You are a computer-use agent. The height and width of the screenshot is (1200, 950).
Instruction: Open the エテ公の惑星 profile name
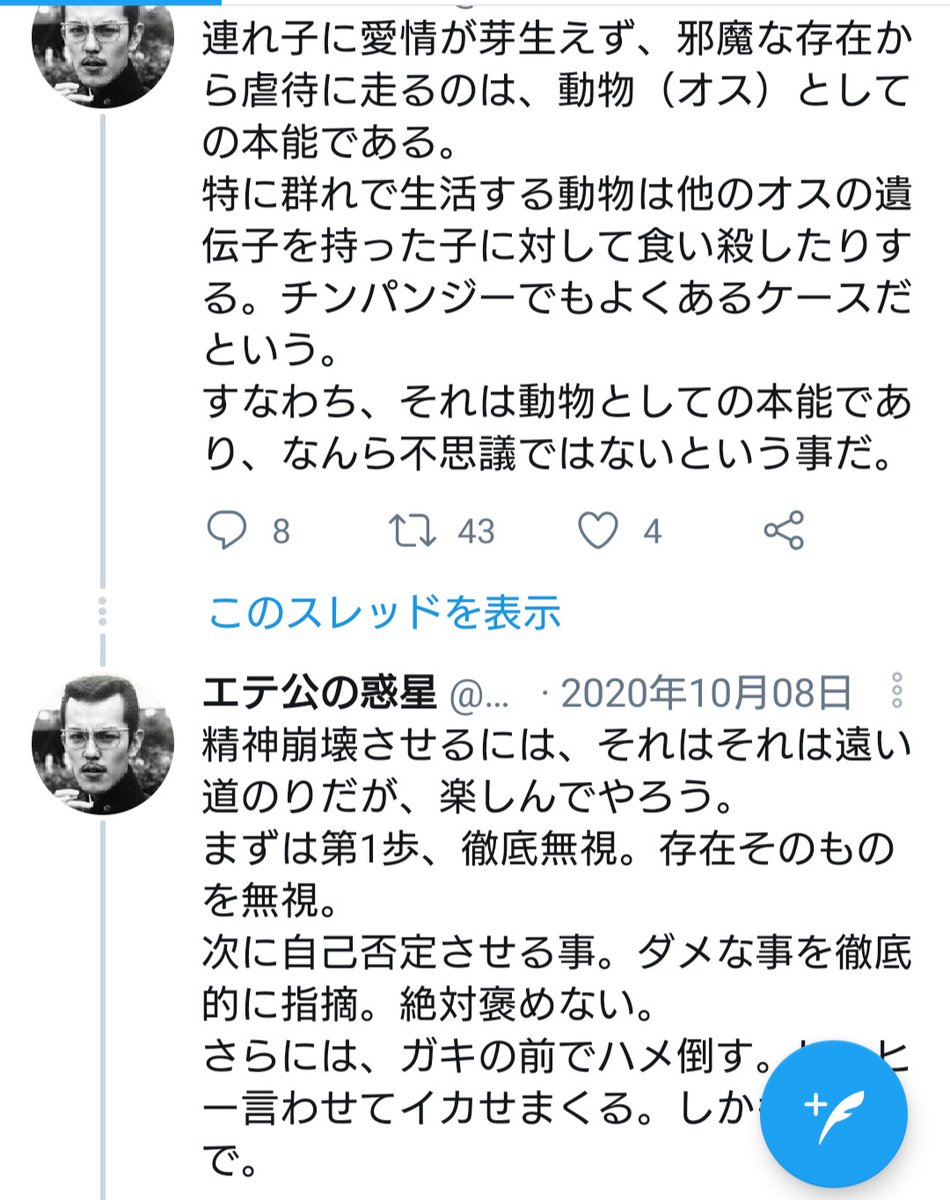[x=319, y=692]
